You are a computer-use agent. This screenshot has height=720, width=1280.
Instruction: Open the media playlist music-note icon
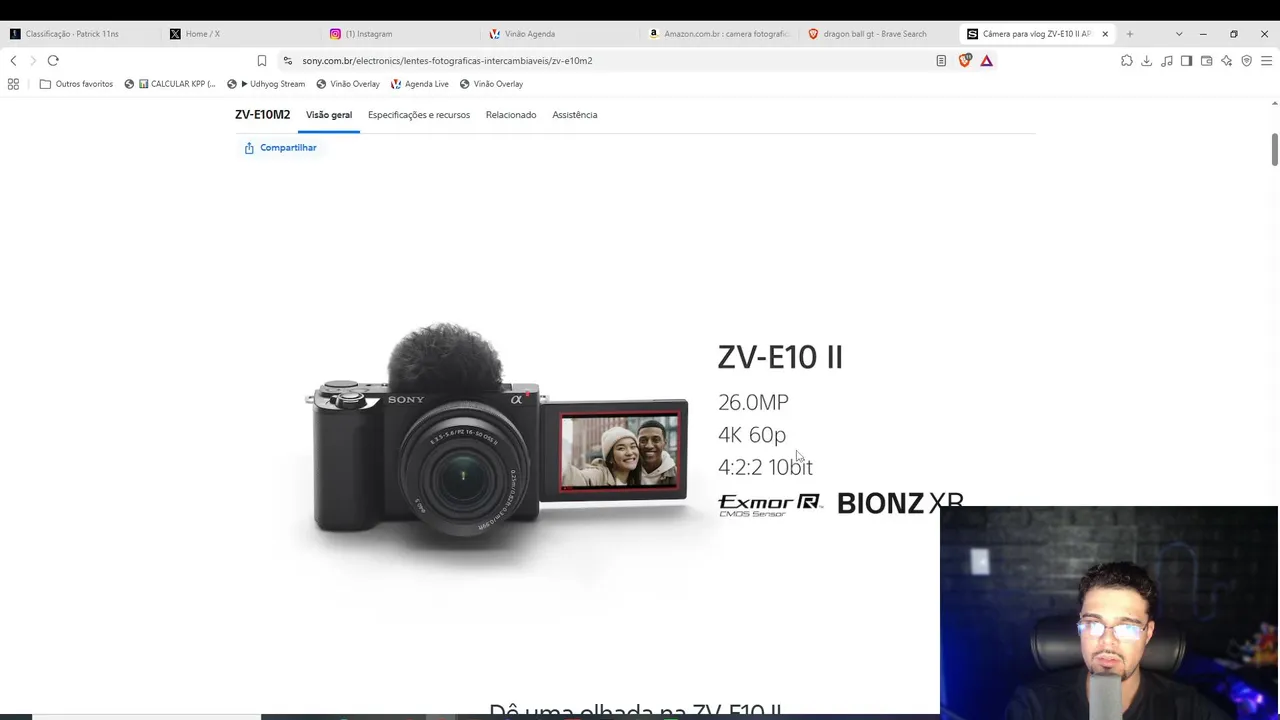(1167, 61)
